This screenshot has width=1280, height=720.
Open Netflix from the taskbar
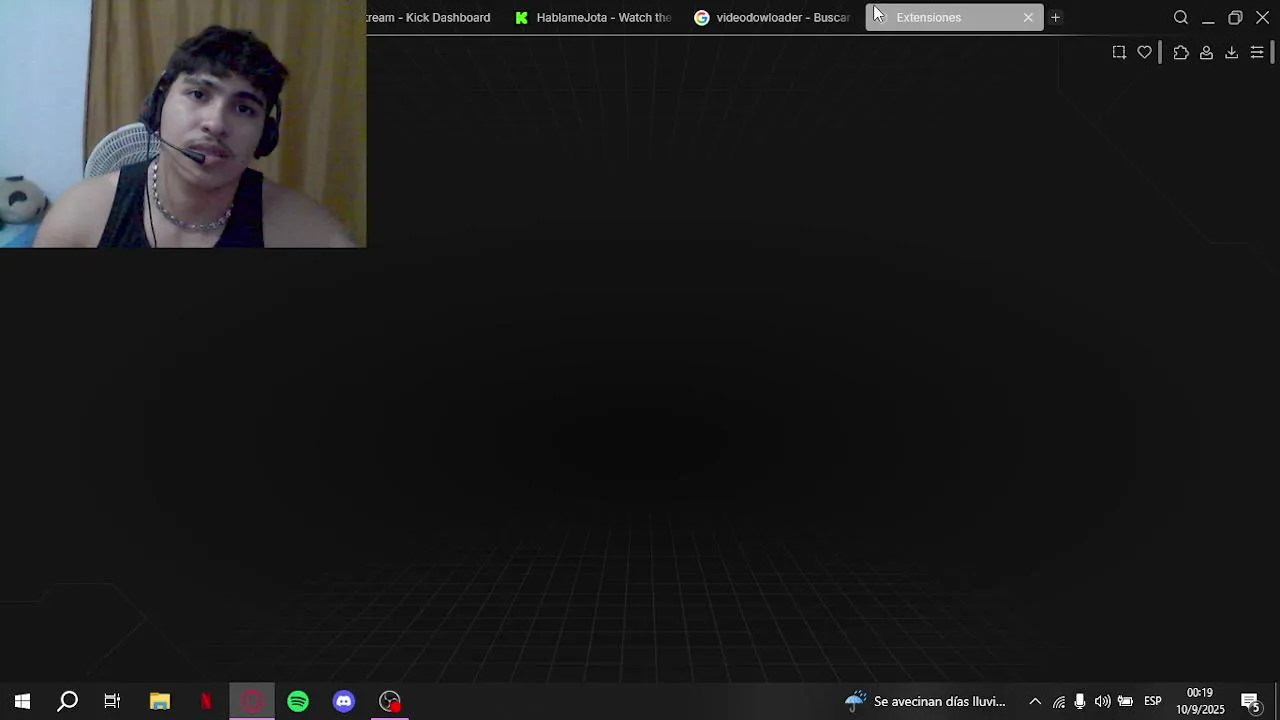pyautogui.click(x=206, y=701)
